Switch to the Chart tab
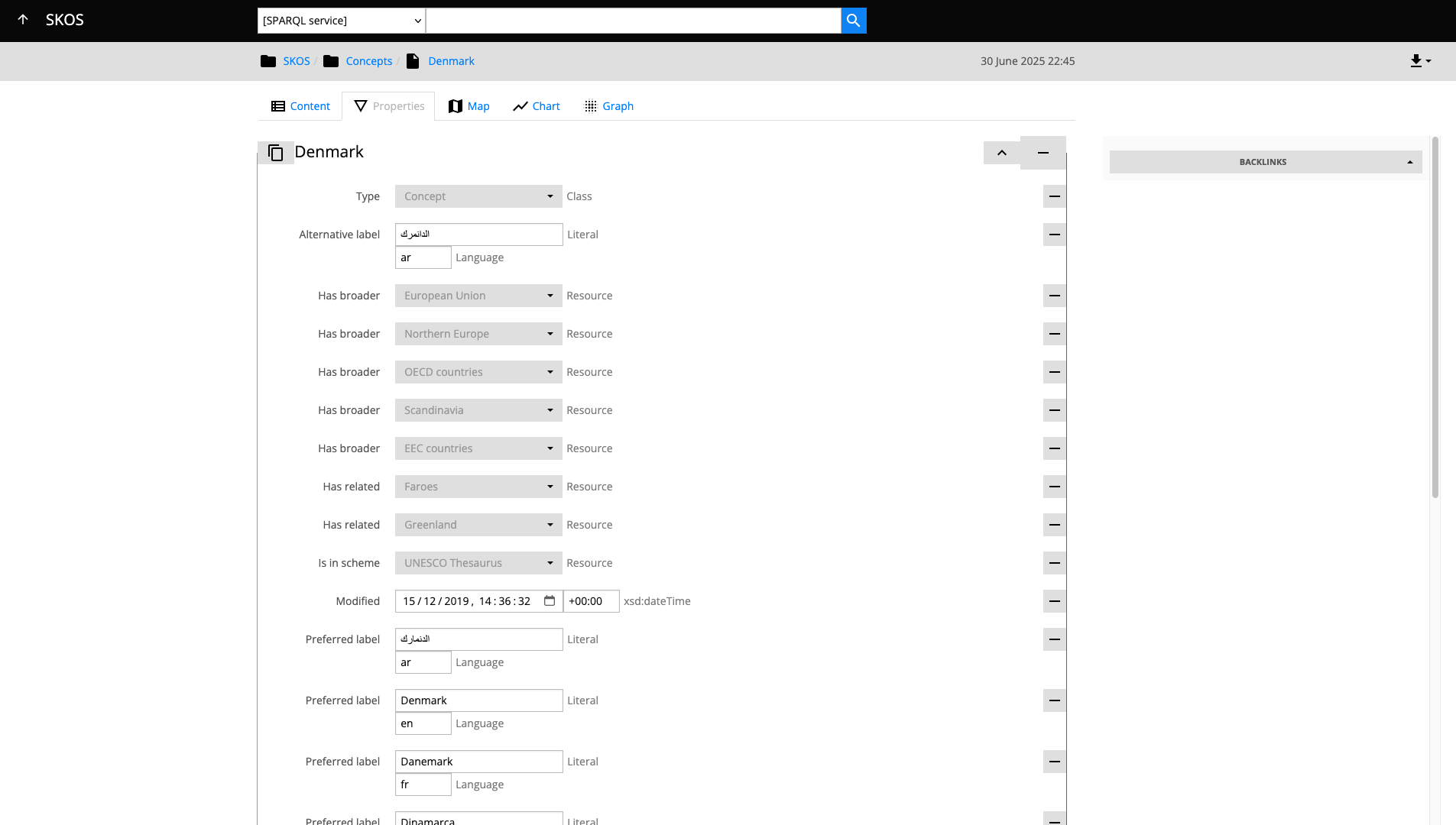The image size is (1456, 825). click(537, 106)
